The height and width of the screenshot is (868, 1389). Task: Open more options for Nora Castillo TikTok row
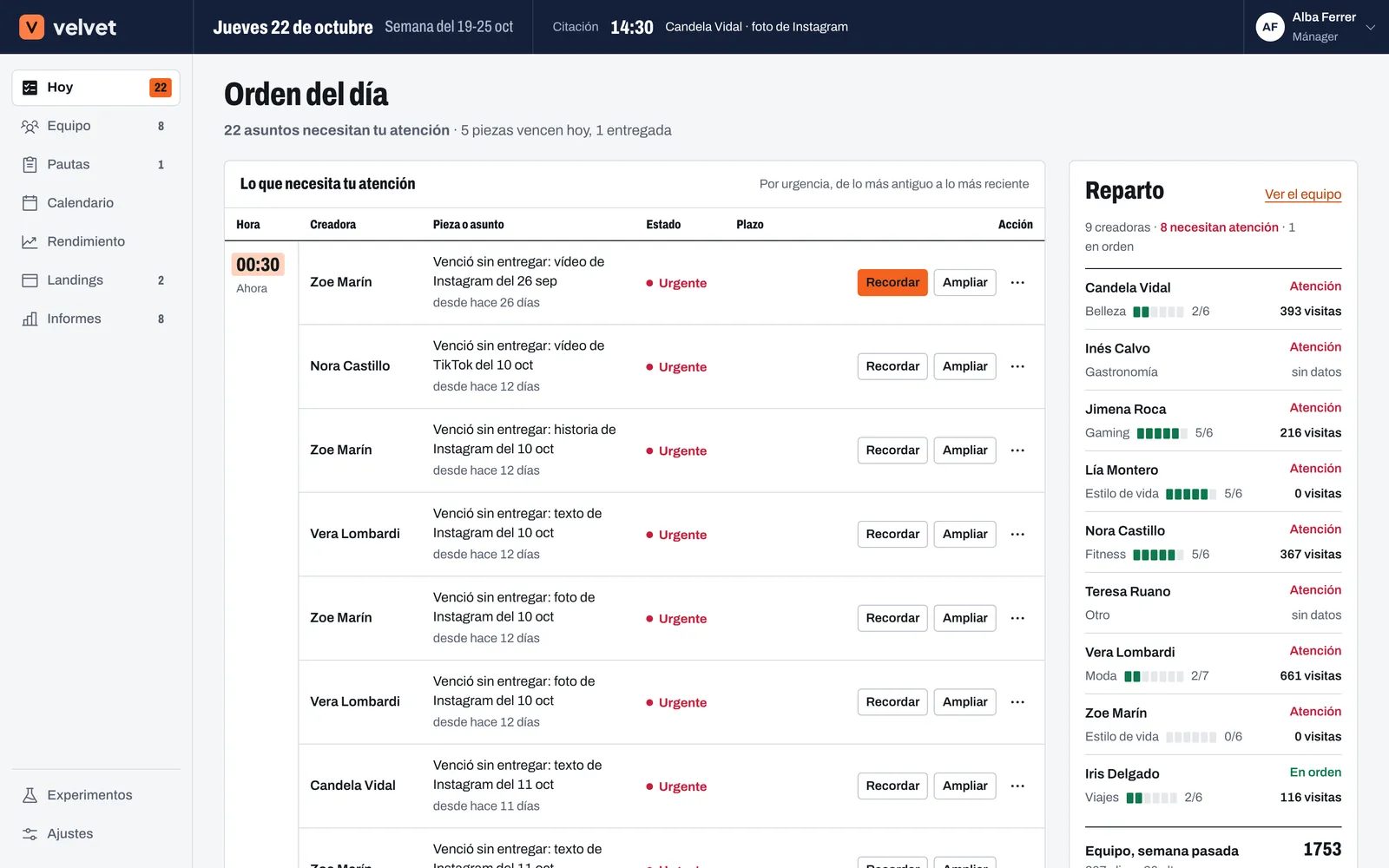point(1017,366)
